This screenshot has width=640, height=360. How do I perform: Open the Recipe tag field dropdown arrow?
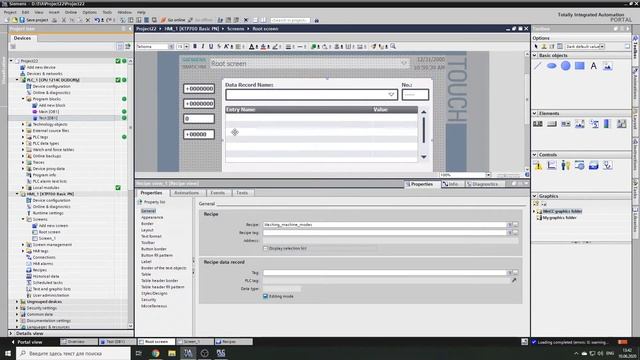tap(509, 233)
